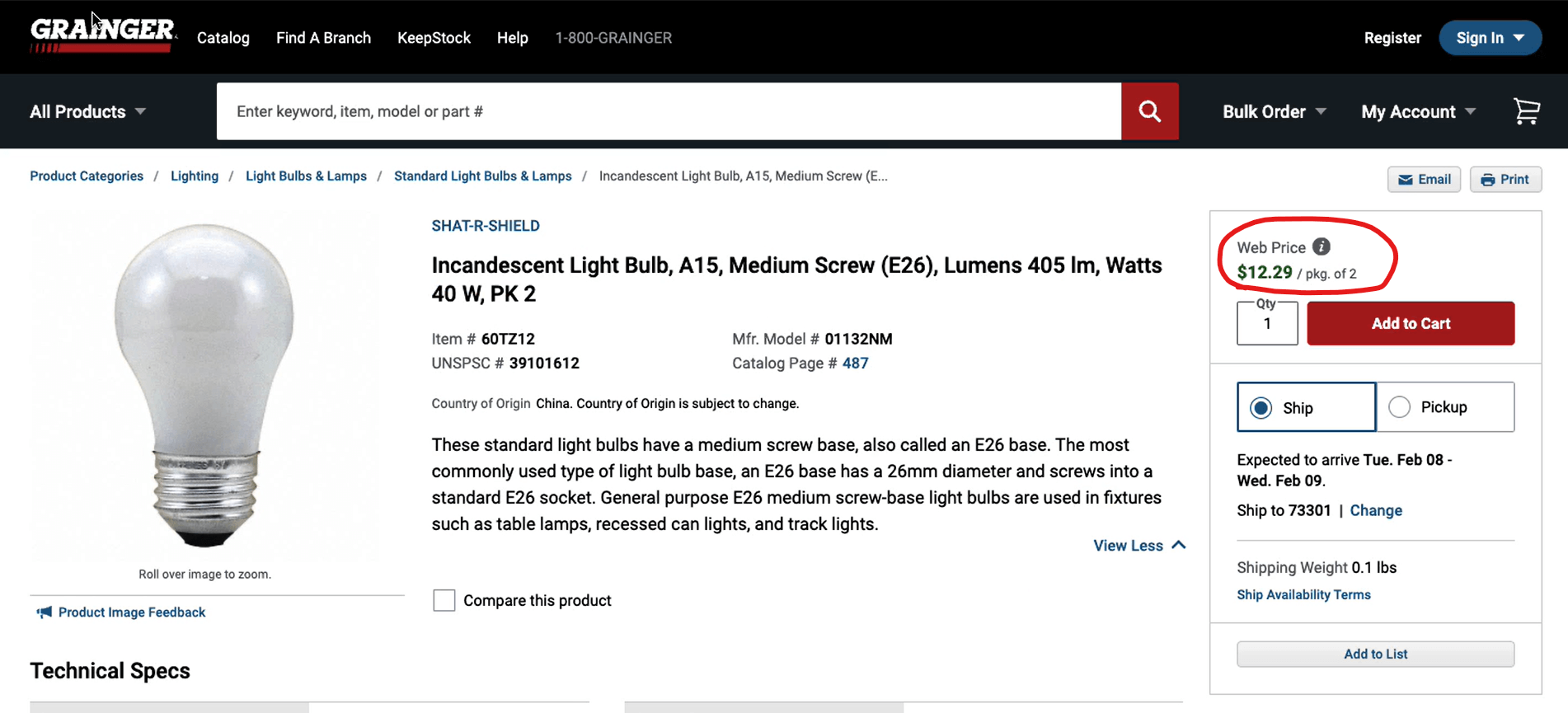The width and height of the screenshot is (1568, 713).
Task: Expand the My Account menu
Action: click(1418, 111)
